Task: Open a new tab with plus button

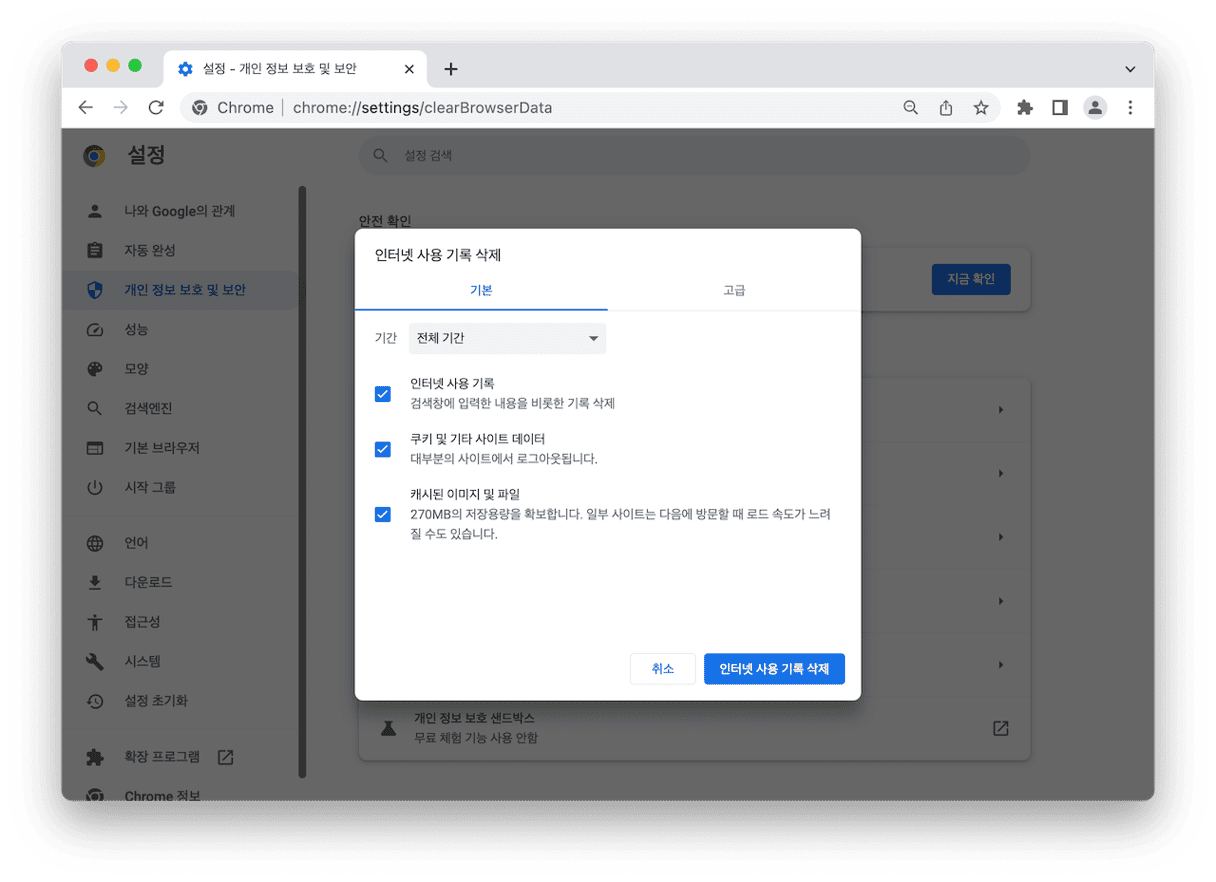Action: coord(451,69)
